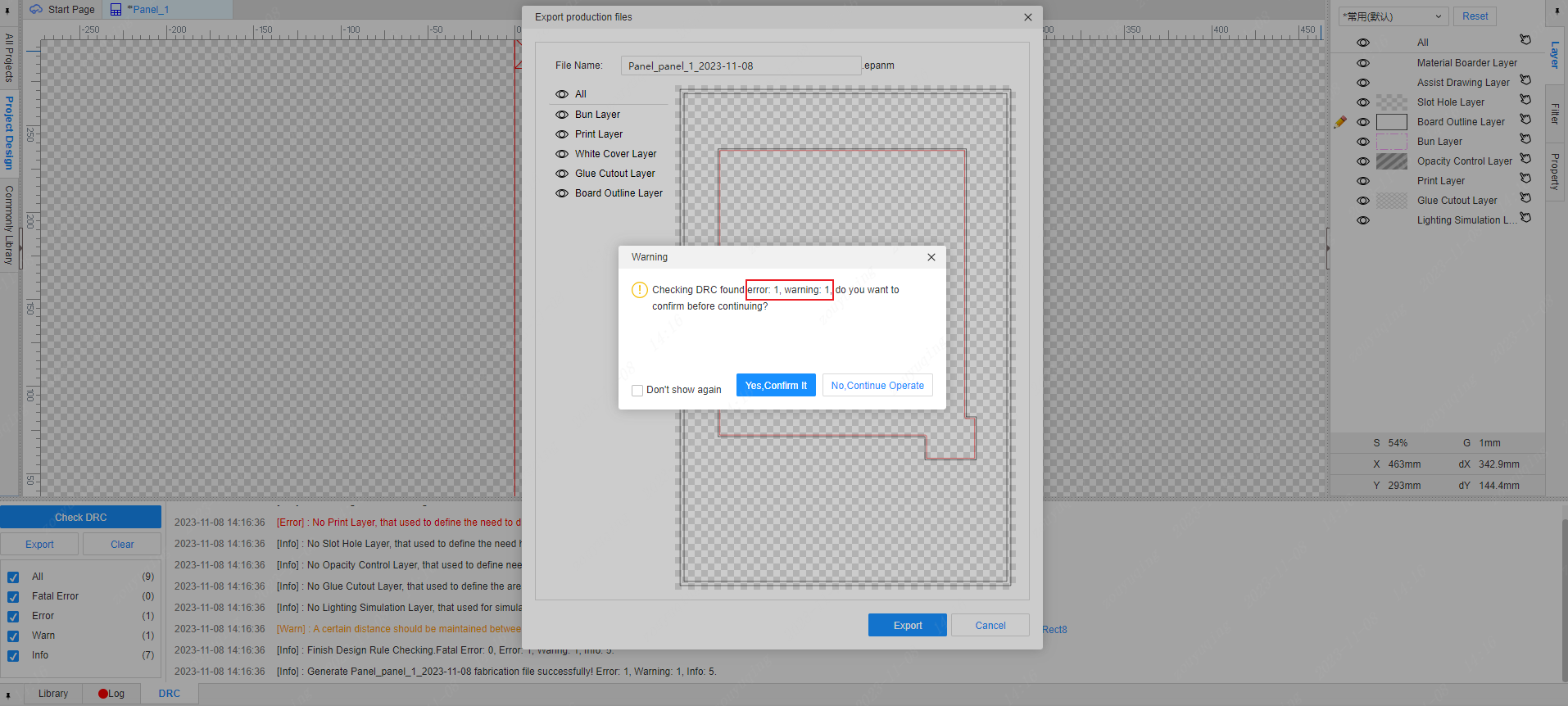Click the Slot Hole Layer checkered swatch
The width and height of the screenshot is (1568, 706).
tap(1392, 102)
